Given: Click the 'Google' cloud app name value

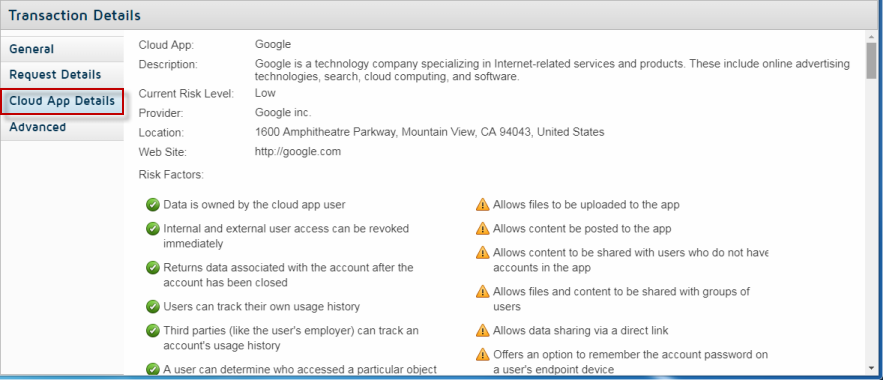Looking at the screenshot, I should click(273, 44).
